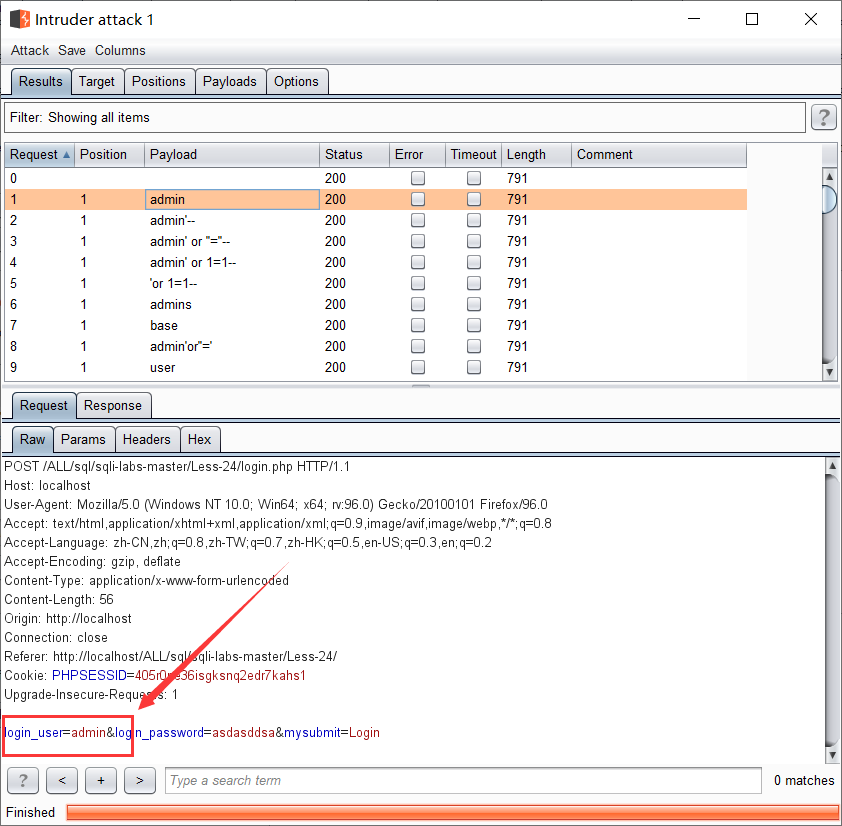Sort by the Status column header
The image size is (842, 826).
354,155
